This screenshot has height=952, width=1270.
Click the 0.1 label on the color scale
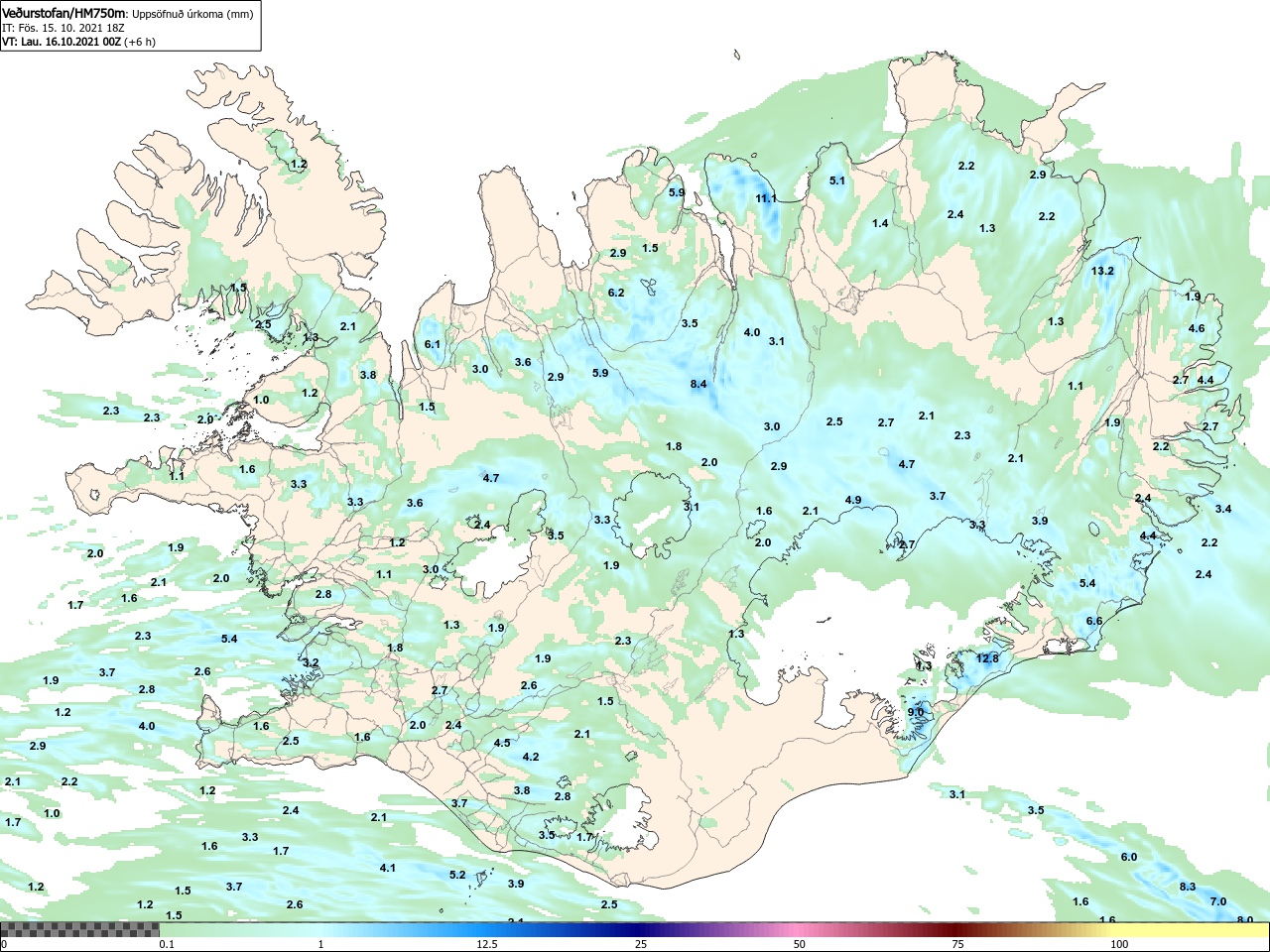(x=167, y=944)
